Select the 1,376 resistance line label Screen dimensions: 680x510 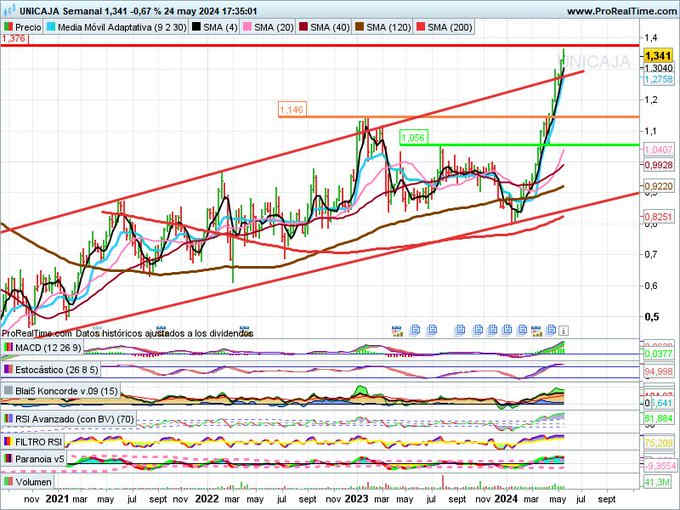point(14,39)
